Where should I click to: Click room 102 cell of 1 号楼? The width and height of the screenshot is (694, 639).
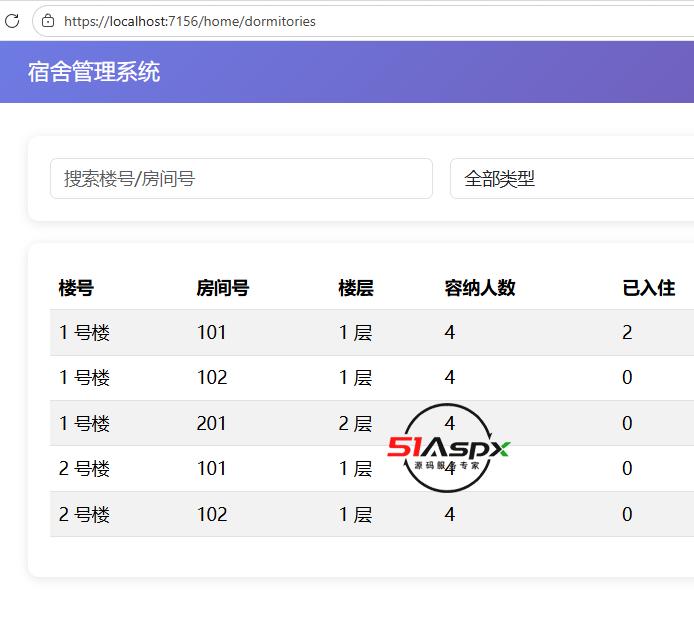(212, 377)
